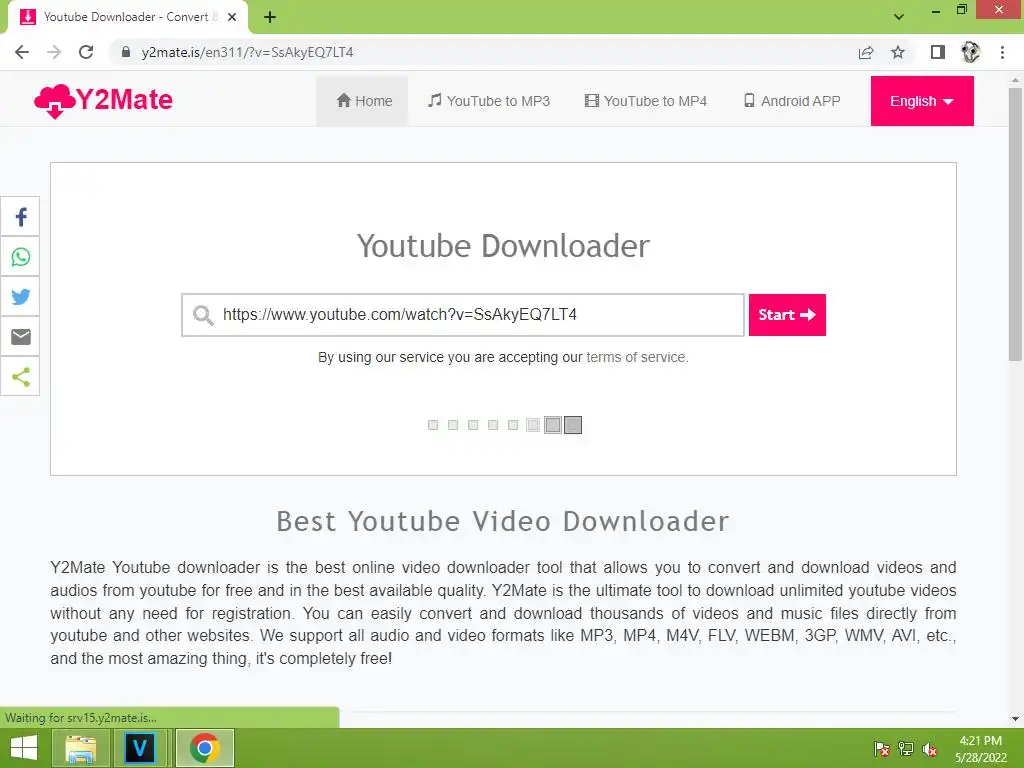
Task: Share via WhatsApp sidebar icon
Action: point(20,257)
